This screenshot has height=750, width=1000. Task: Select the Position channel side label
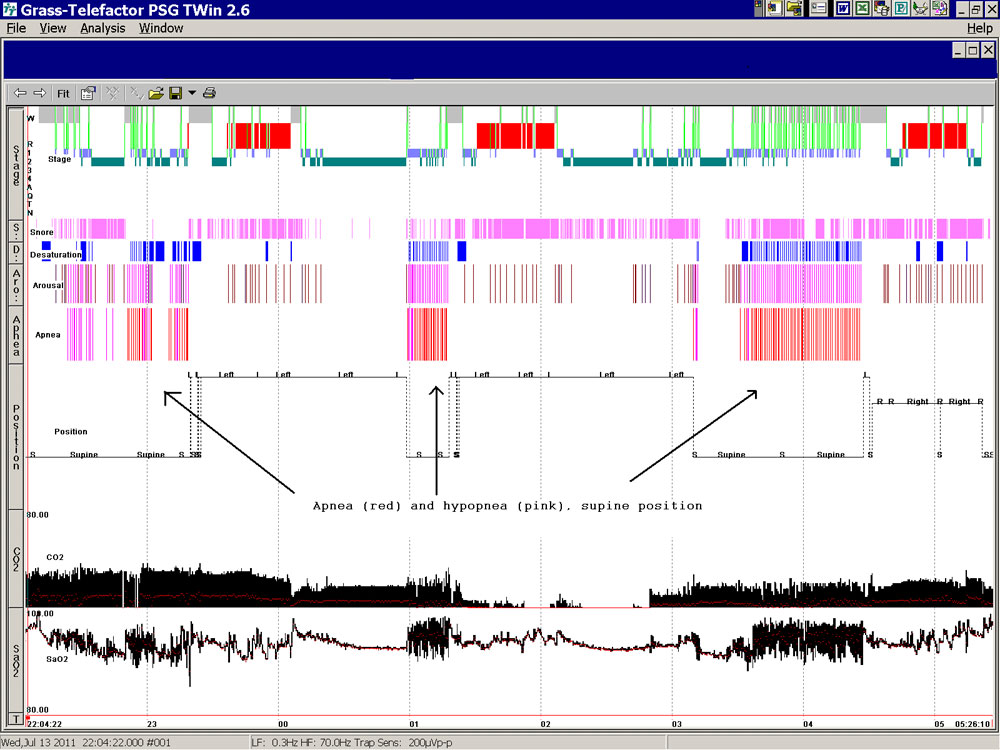point(16,437)
